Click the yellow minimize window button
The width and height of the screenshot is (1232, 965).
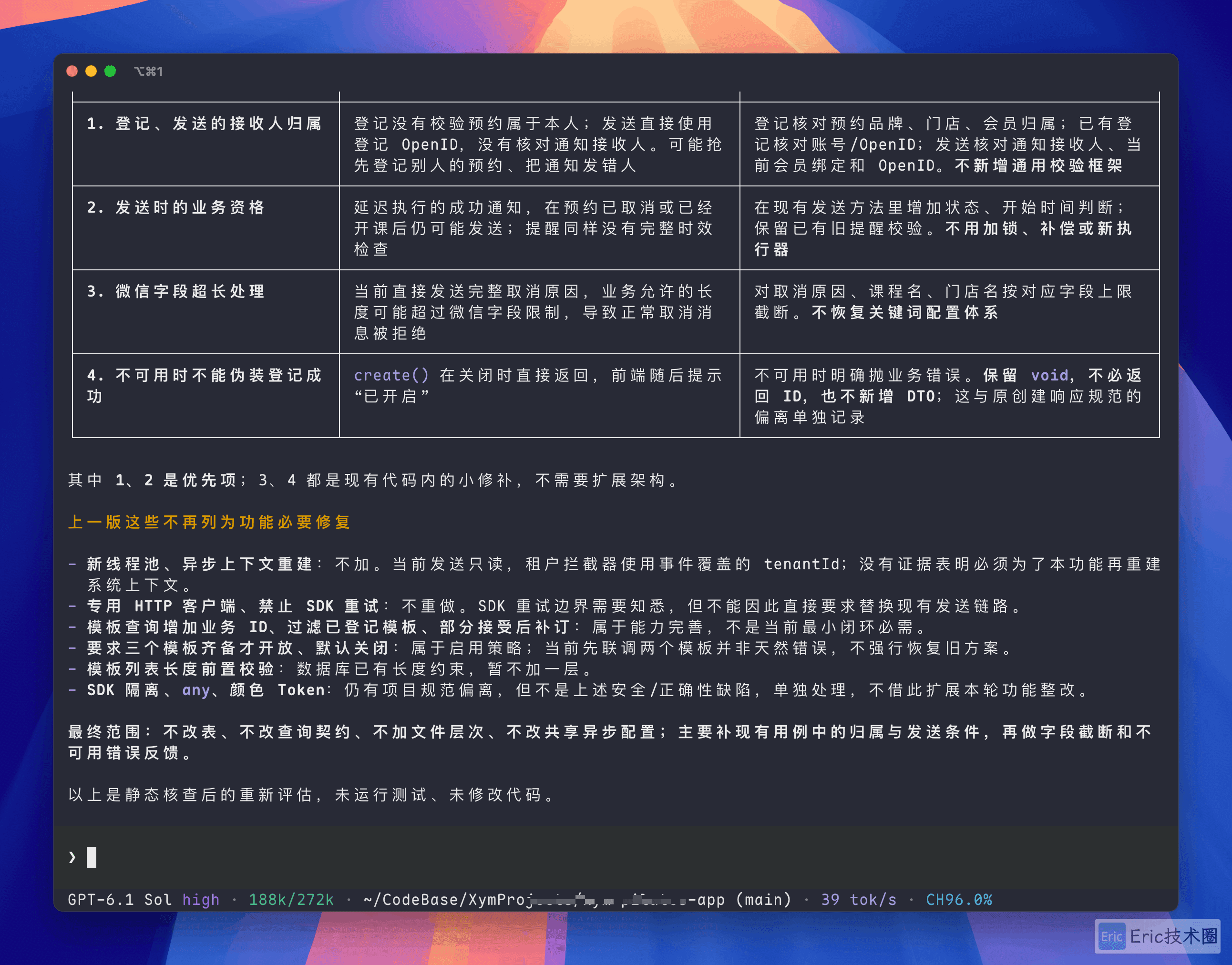point(91,71)
